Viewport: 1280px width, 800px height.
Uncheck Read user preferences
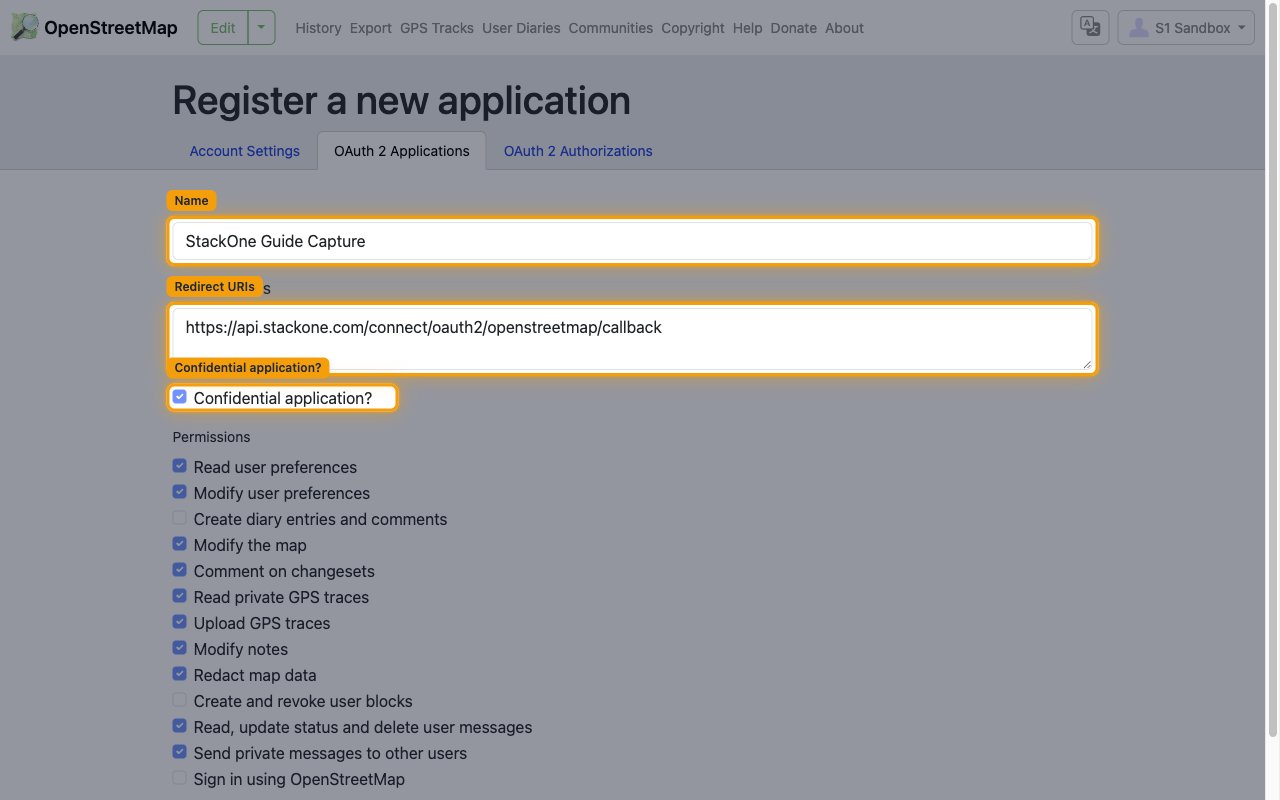coord(179,466)
